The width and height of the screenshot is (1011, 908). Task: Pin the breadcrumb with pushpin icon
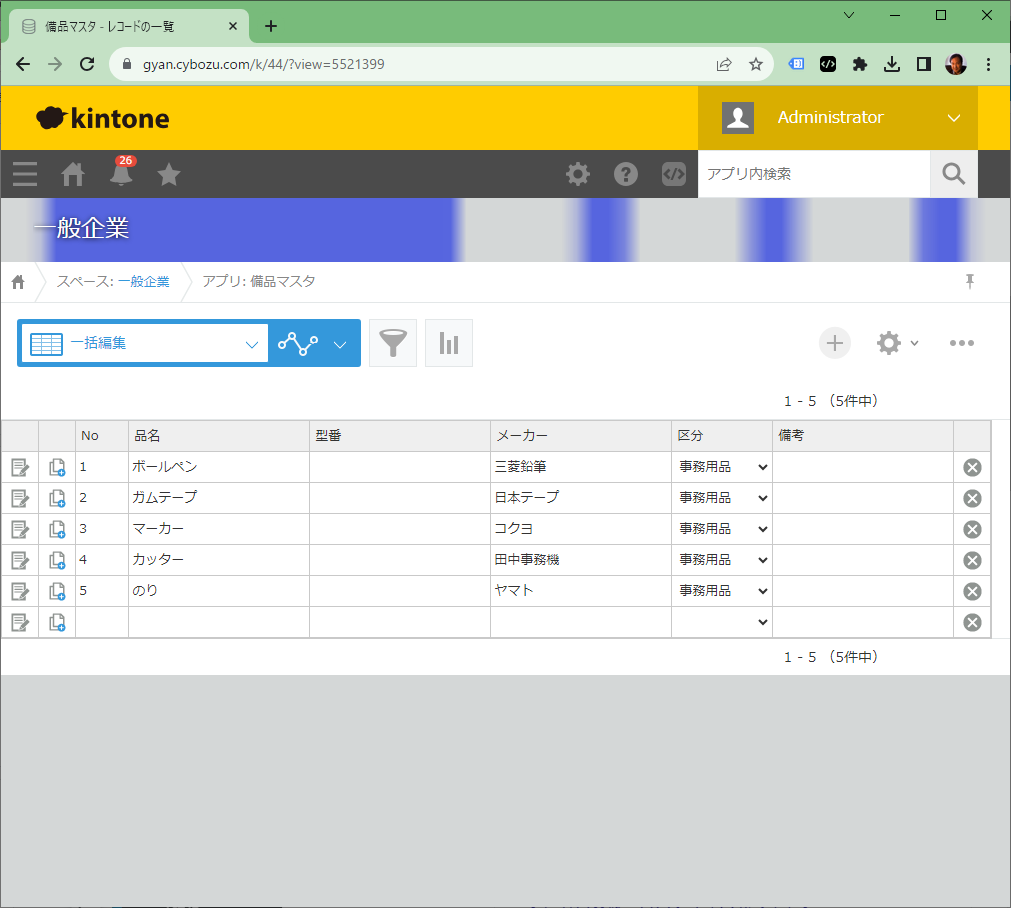969,281
